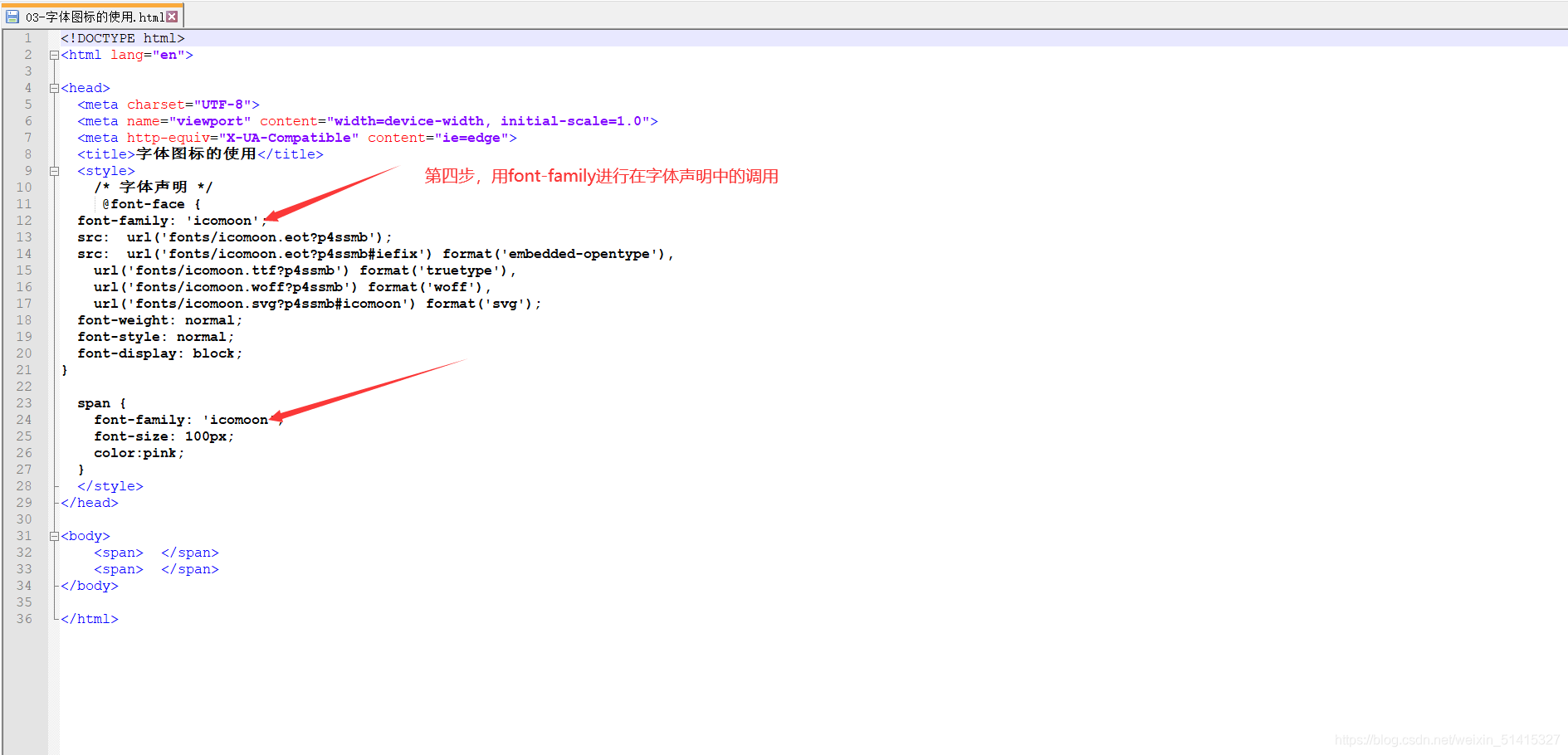Click the "viewport" name value

(210, 121)
